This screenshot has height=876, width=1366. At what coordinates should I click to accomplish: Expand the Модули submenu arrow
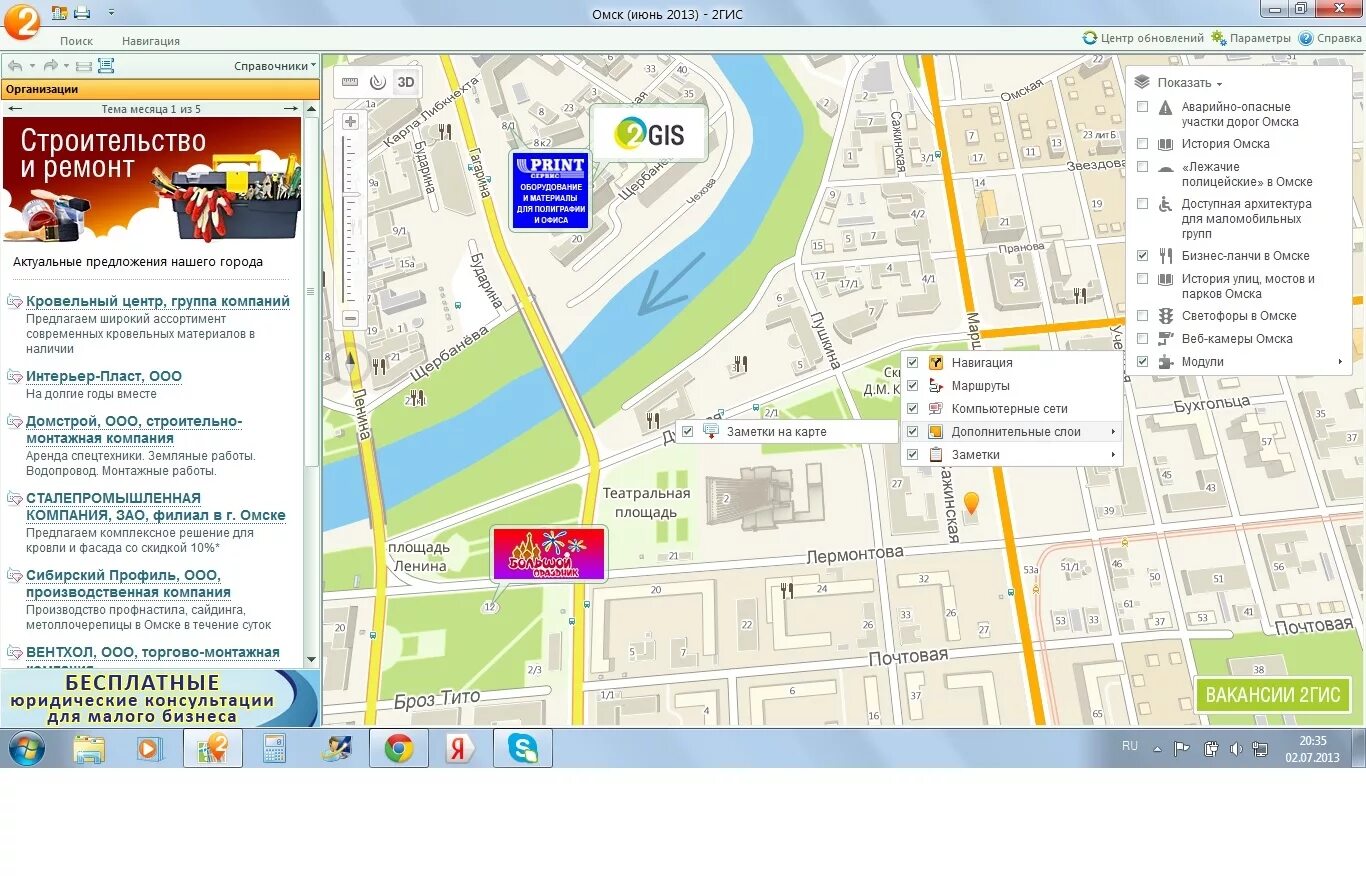[x=1341, y=362]
